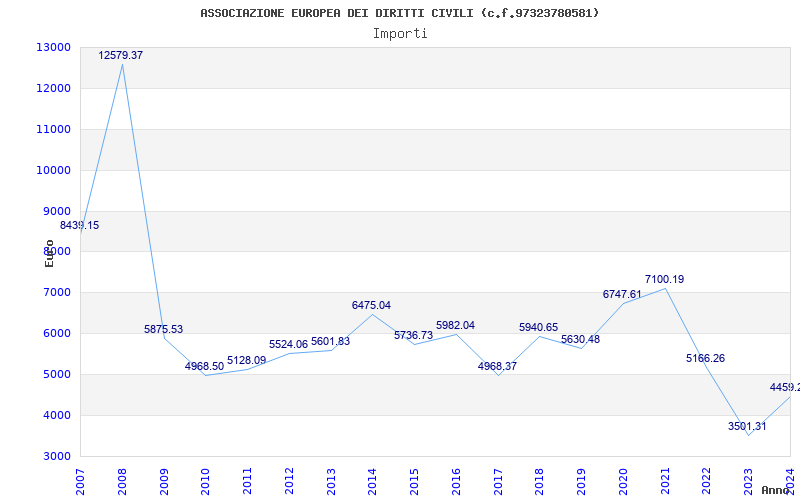Click the 12000 y-axis tick label
This screenshot has width=800, height=500.
53,88
